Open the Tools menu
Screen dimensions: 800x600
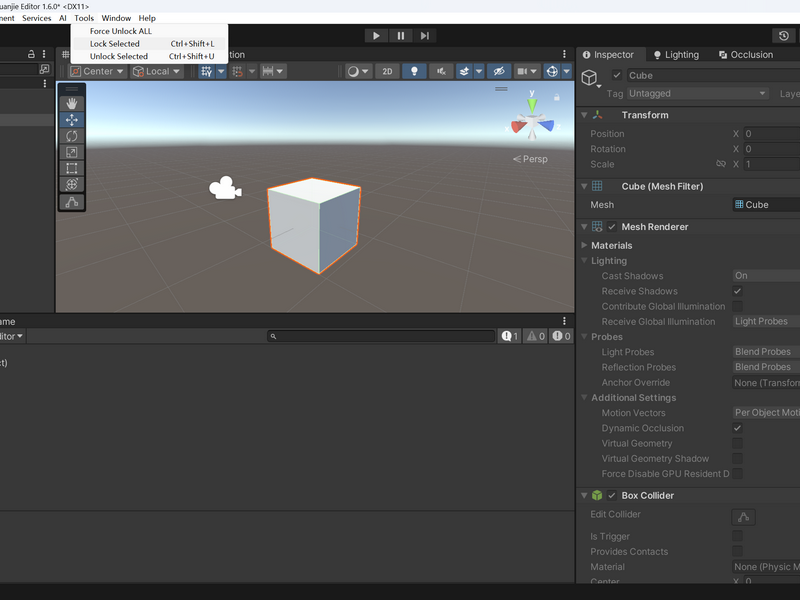click(x=84, y=18)
